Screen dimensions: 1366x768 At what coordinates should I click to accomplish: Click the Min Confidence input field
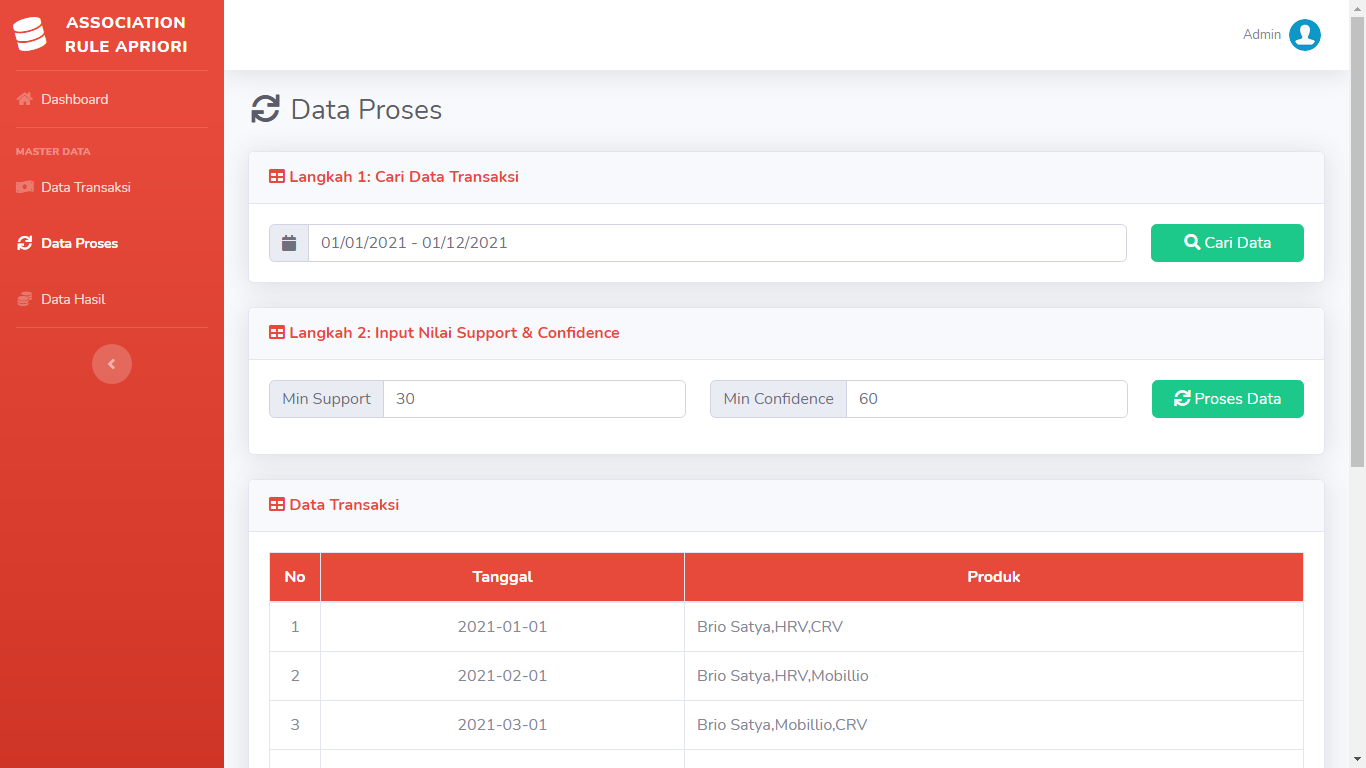[x=987, y=399]
